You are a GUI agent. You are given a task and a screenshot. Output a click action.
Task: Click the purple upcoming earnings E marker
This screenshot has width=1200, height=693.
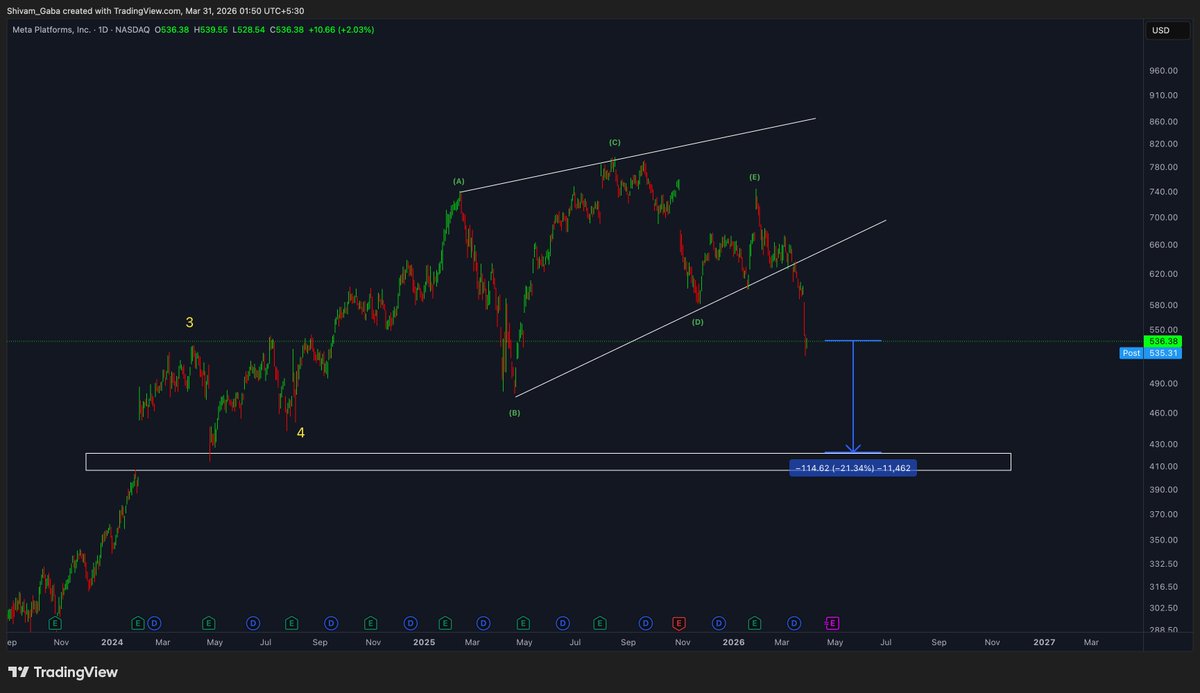pos(831,622)
